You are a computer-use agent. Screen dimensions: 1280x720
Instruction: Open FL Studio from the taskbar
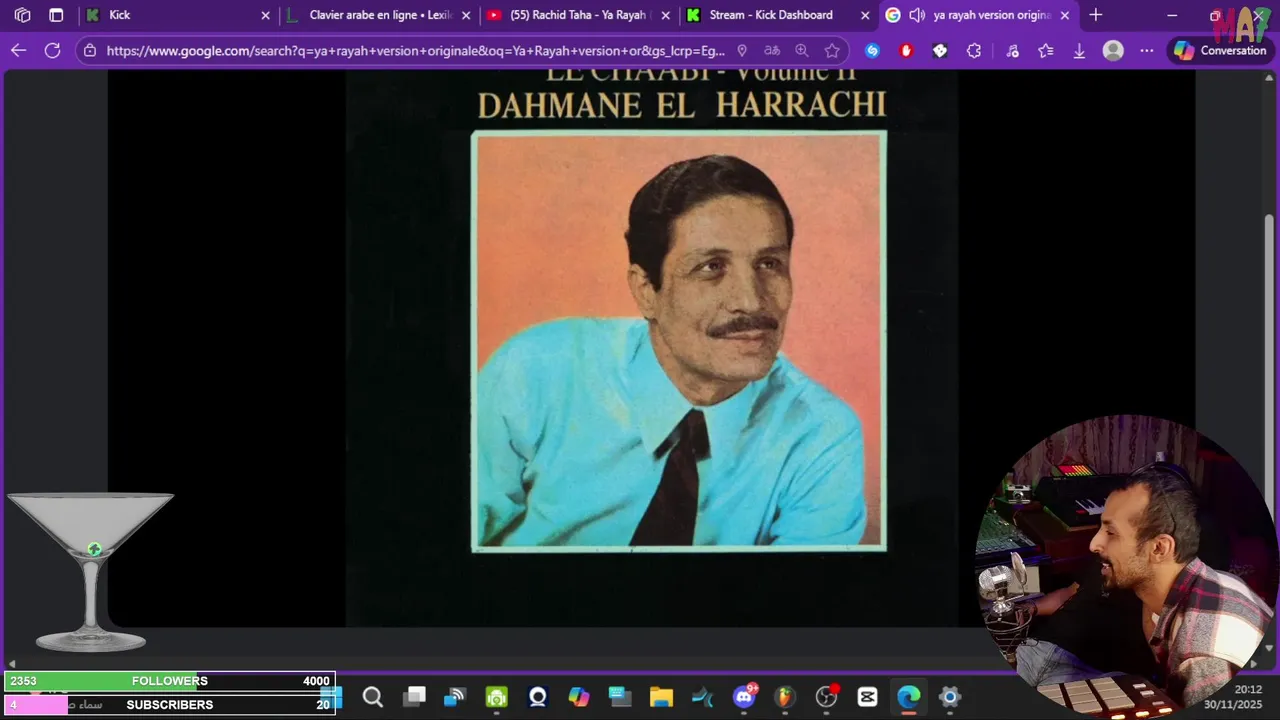[785, 697]
